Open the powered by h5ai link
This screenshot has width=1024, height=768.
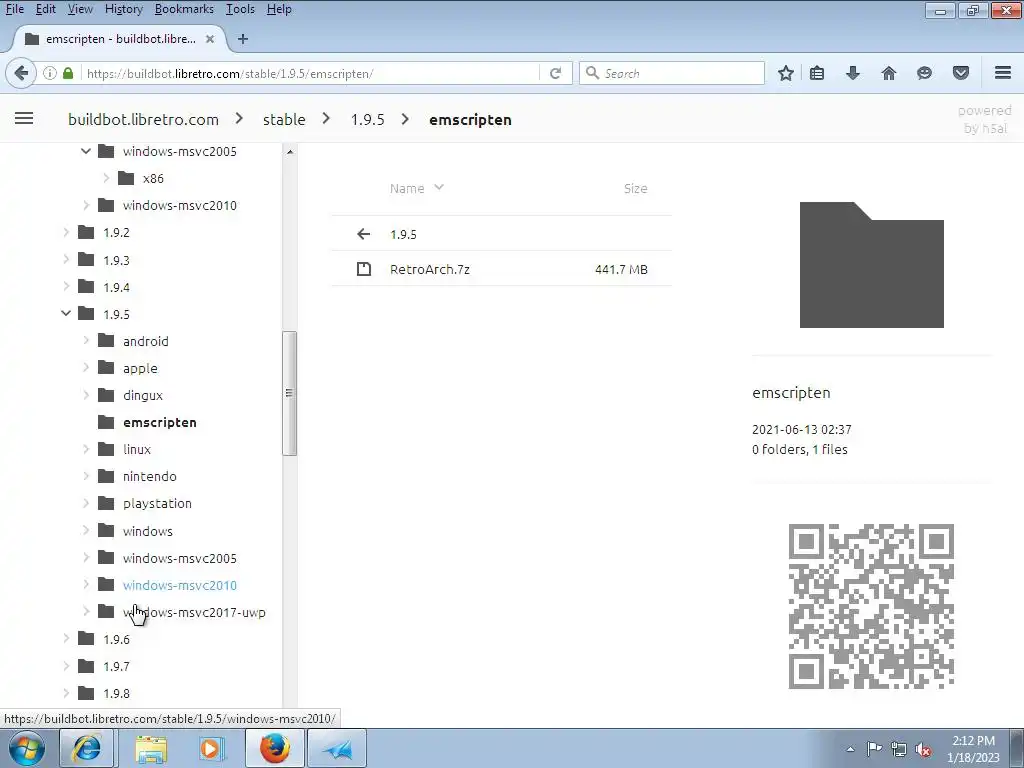(x=985, y=119)
